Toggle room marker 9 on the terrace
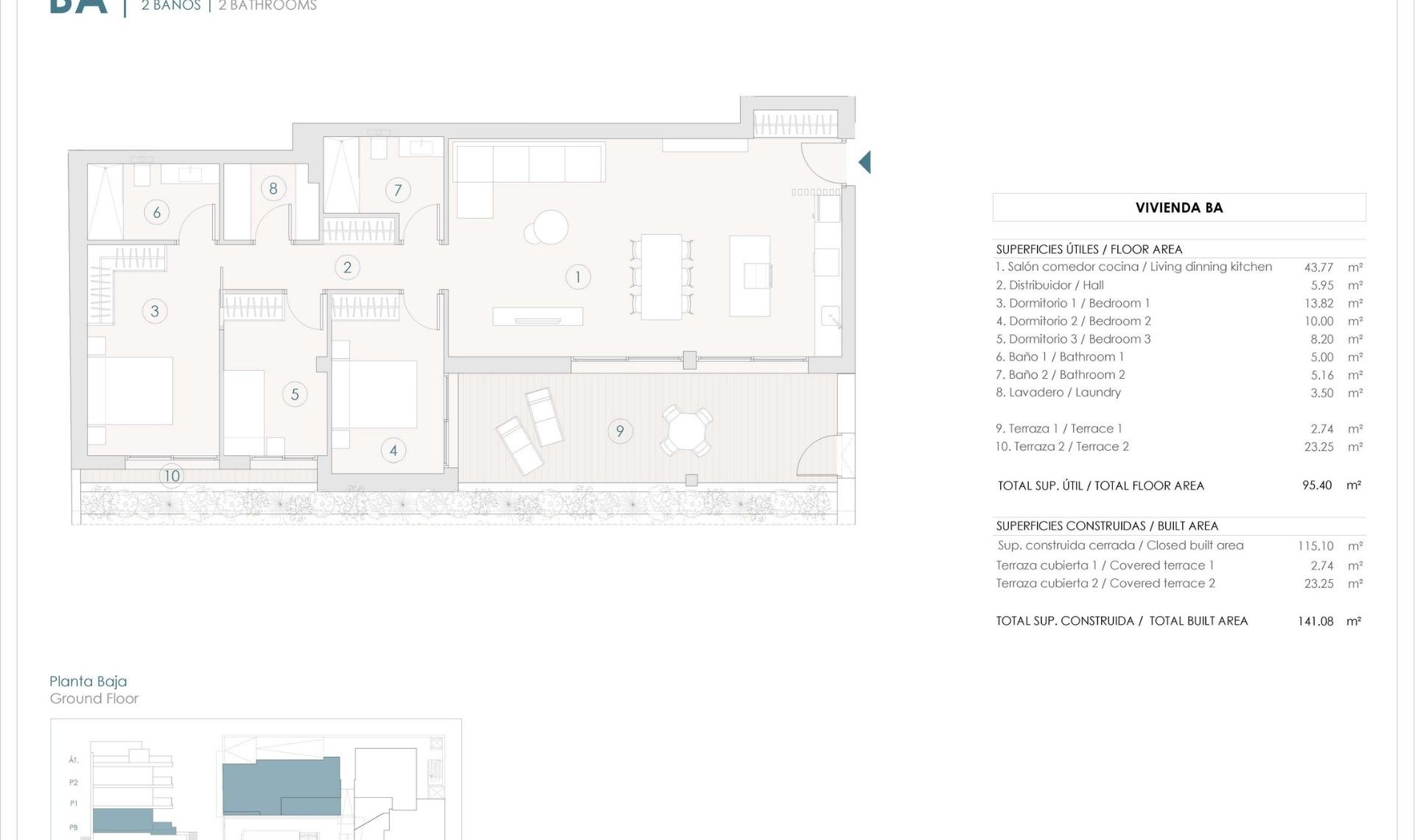 (620, 430)
